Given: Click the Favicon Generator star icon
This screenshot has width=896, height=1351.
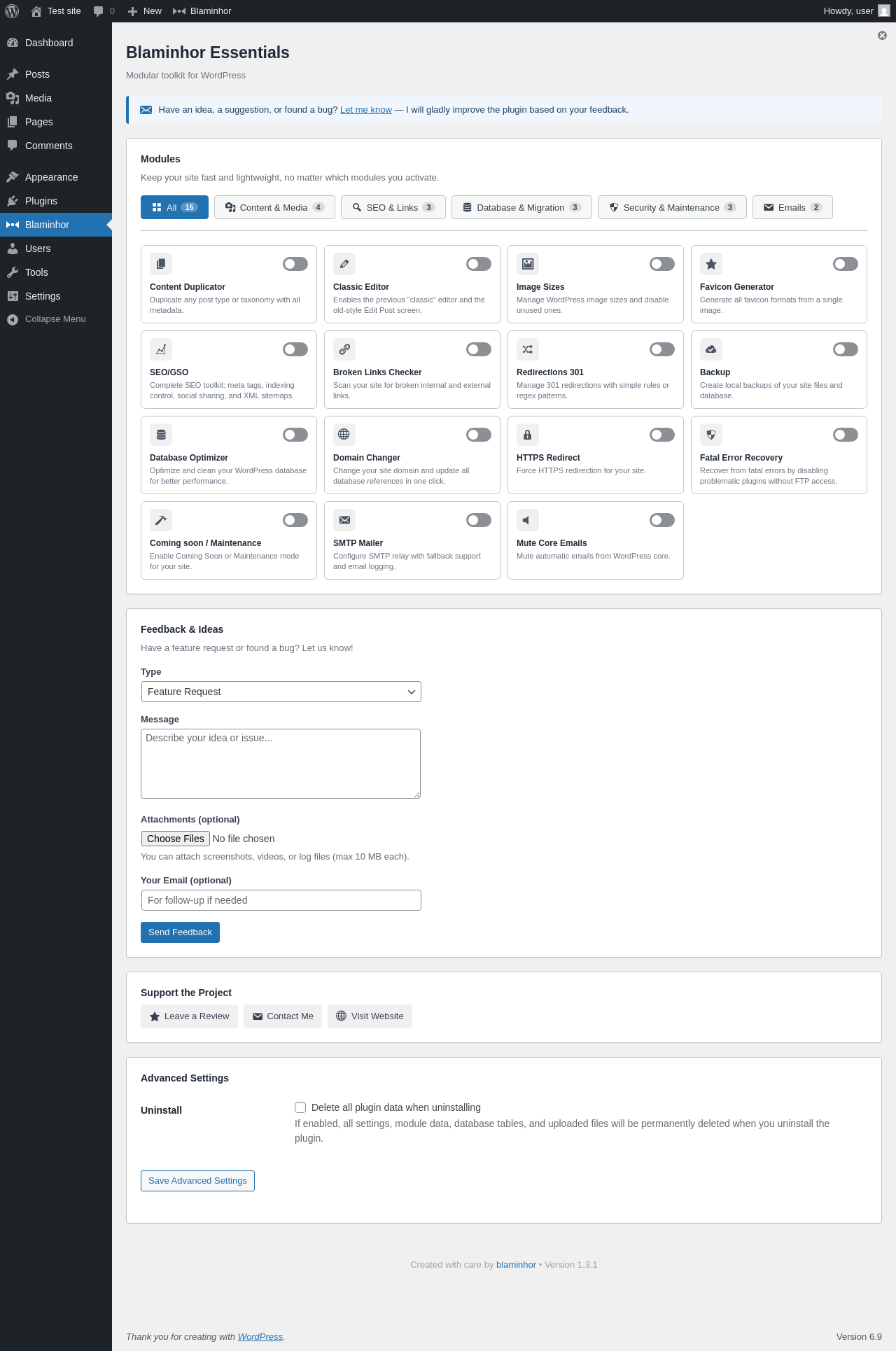Looking at the screenshot, I should click(x=711, y=264).
